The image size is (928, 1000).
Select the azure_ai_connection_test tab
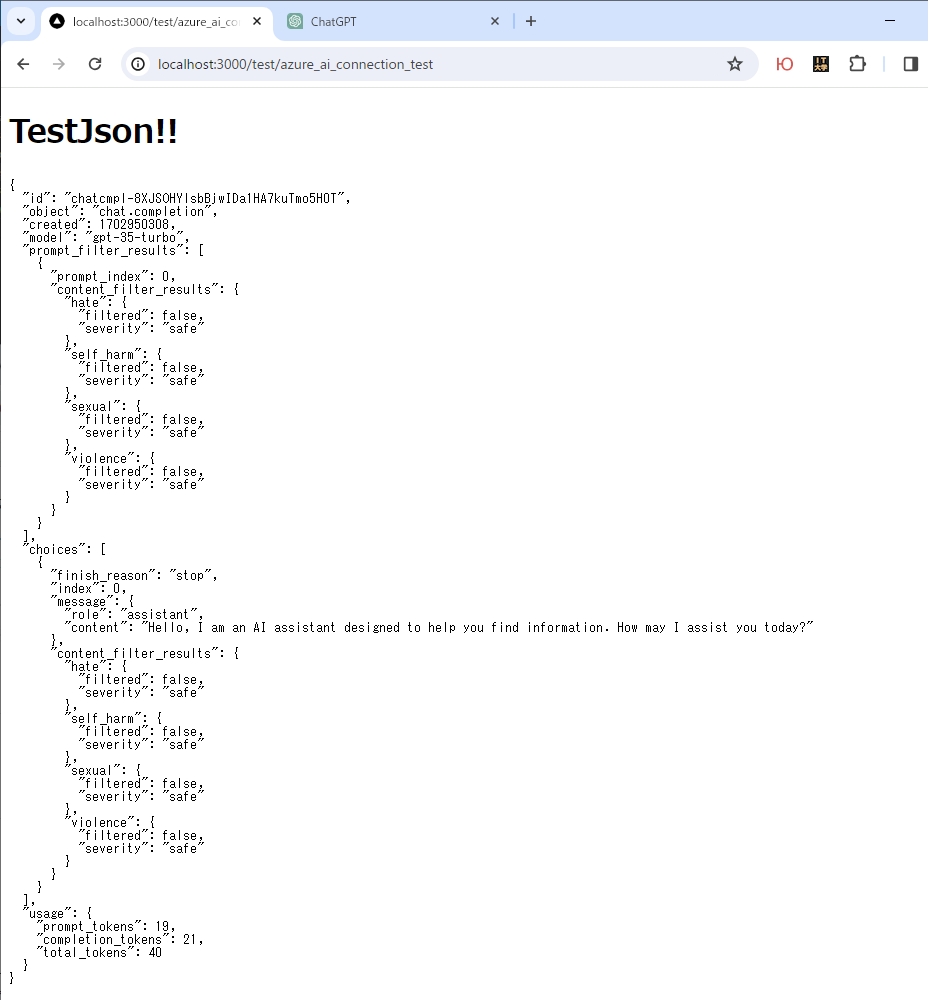150,20
